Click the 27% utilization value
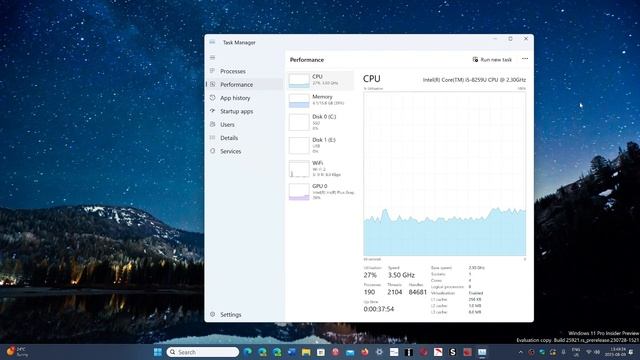Viewport: 640px width, 360px height. point(370,275)
